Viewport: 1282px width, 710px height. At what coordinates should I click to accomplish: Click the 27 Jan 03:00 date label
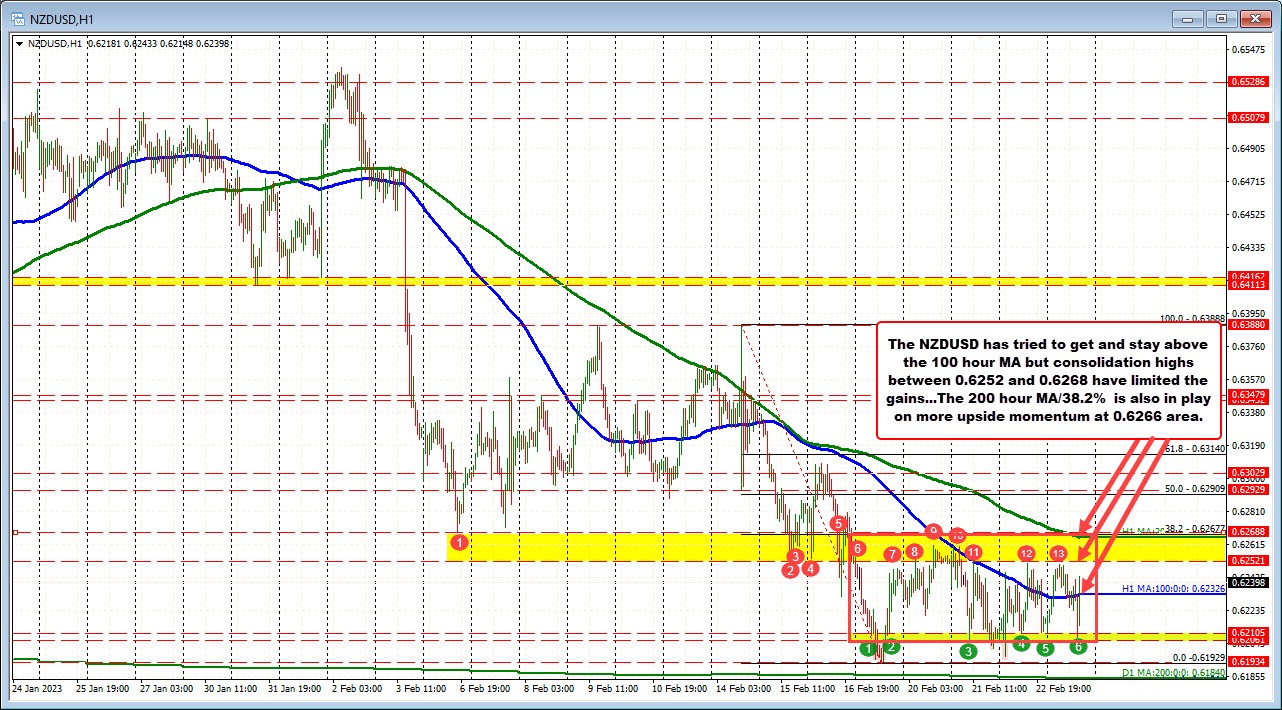pyautogui.click(x=168, y=689)
